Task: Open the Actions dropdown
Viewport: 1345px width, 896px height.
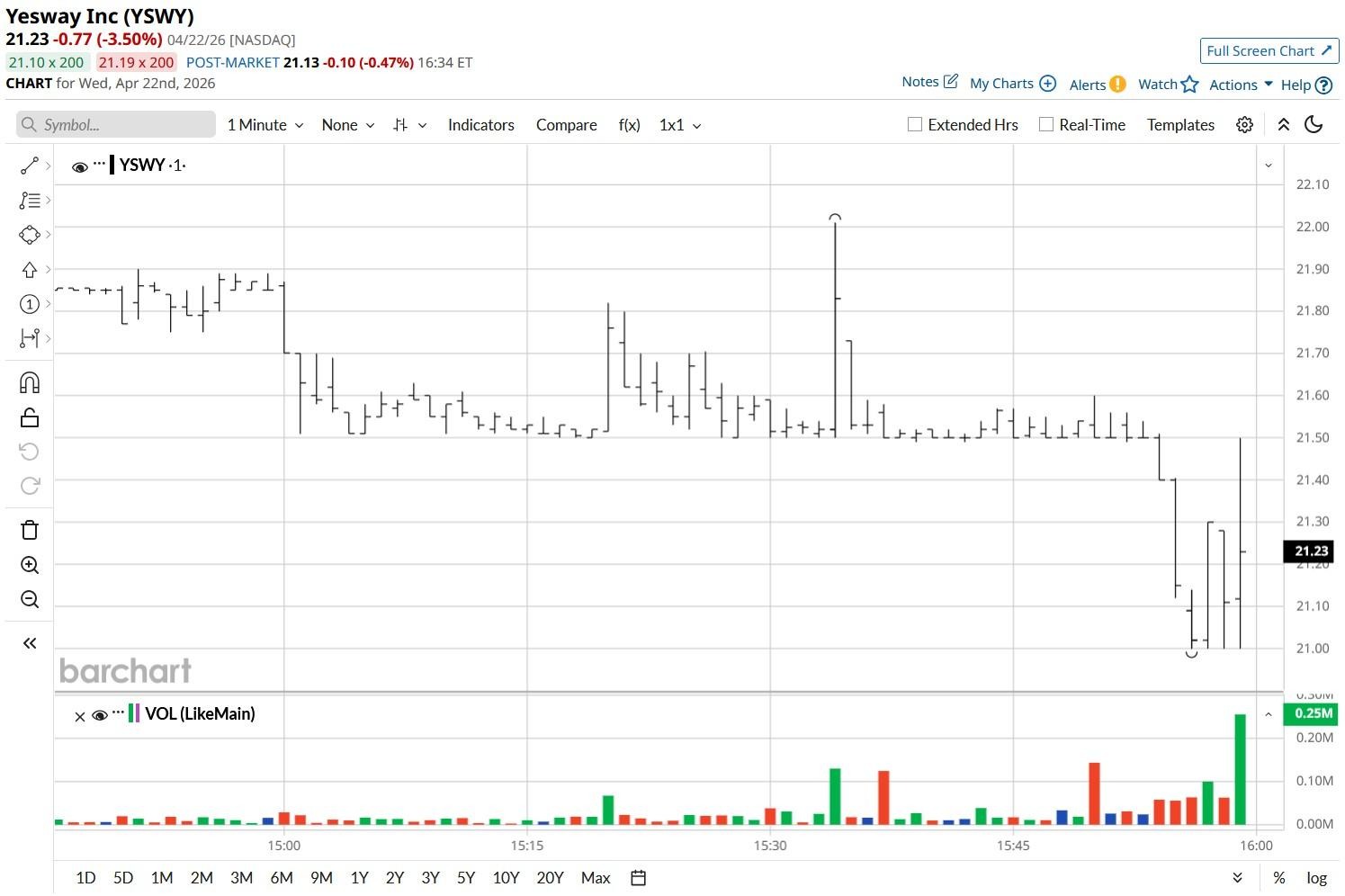Action: [1242, 85]
